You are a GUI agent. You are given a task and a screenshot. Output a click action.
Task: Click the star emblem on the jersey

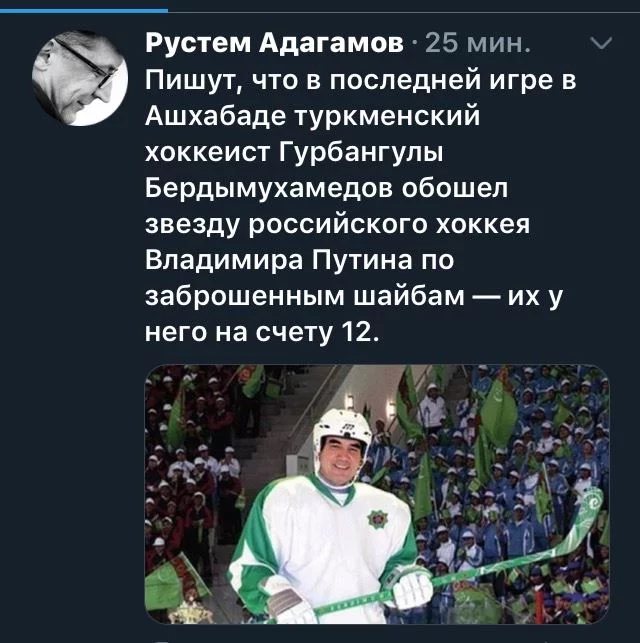[x=378, y=518]
